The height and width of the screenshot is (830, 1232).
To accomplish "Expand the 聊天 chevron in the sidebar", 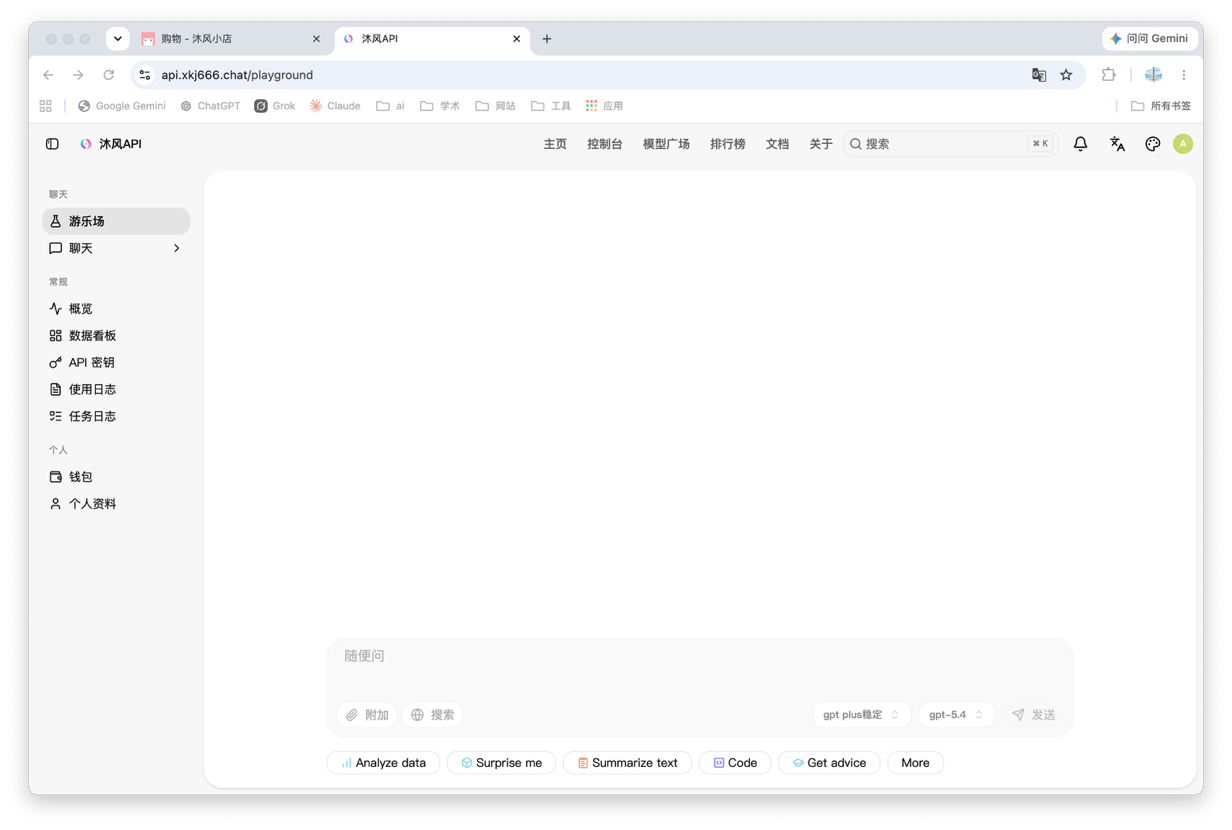I will click(x=177, y=248).
